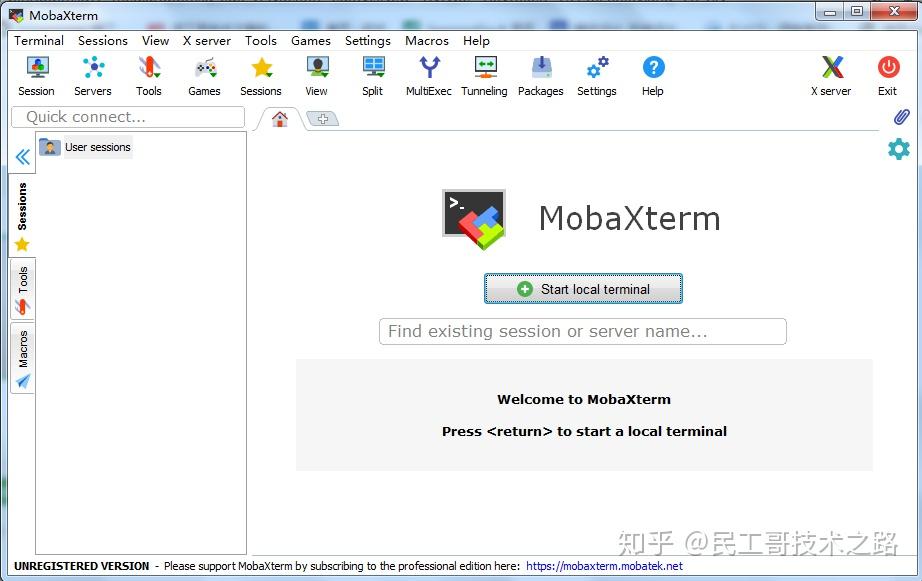922x581 pixels.
Task: Click the Press <return> to start text
Action: (584, 432)
